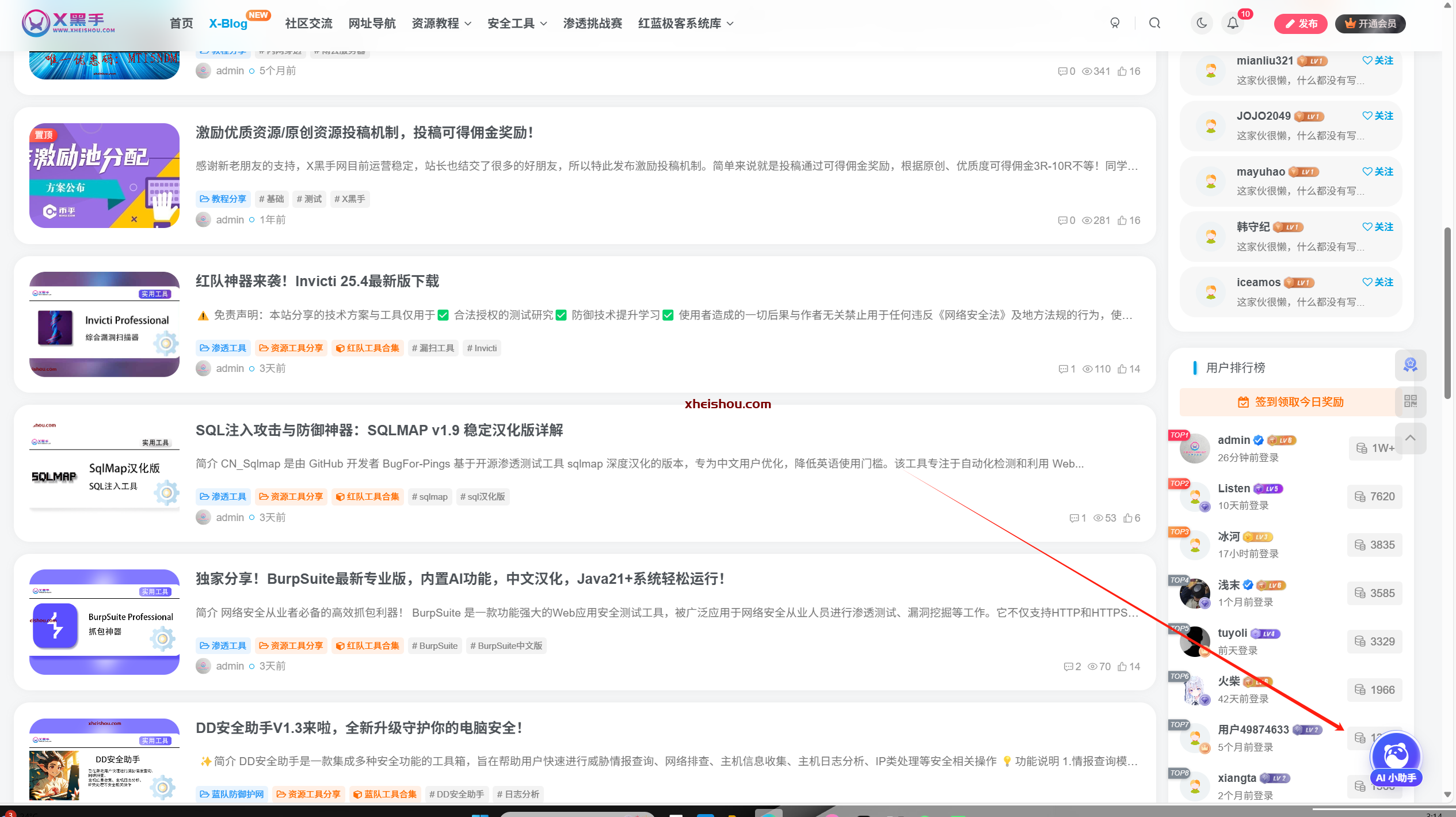Open 网址导航 menu item

tap(372, 23)
